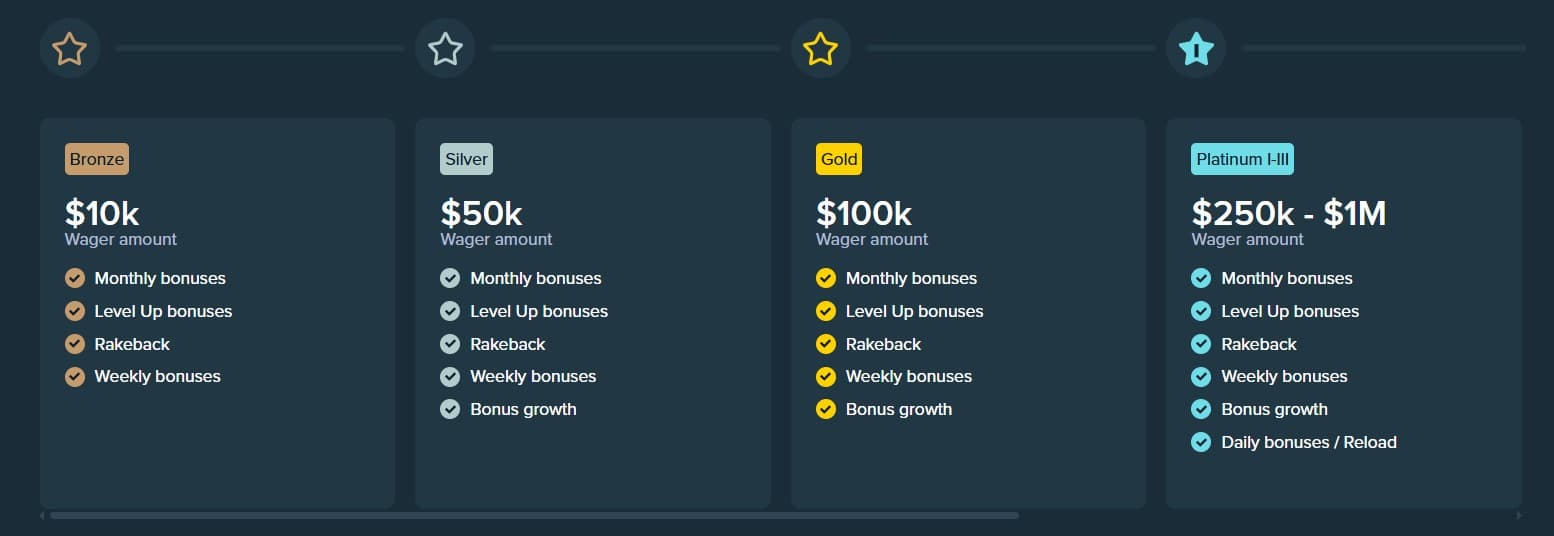Select the Platinum I-III label badge
The width and height of the screenshot is (1554, 536).
tap(1243, 159)
